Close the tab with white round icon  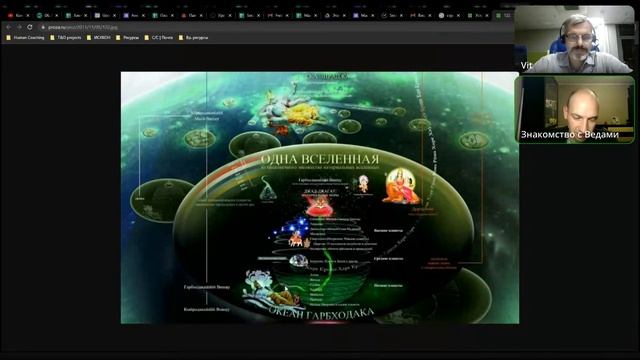(x=458, y=16)
